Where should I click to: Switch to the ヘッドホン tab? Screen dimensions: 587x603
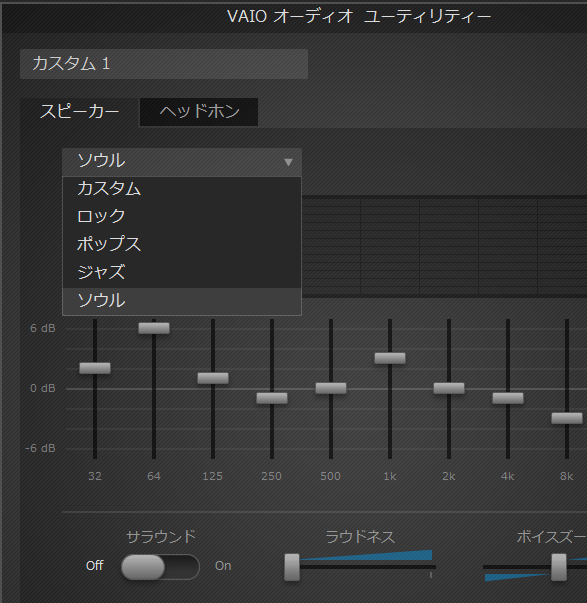(x=199, y=112)
